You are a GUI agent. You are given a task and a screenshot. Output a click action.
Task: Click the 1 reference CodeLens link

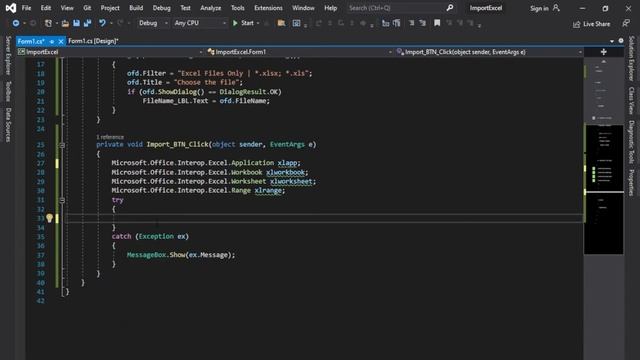point(110,137)
